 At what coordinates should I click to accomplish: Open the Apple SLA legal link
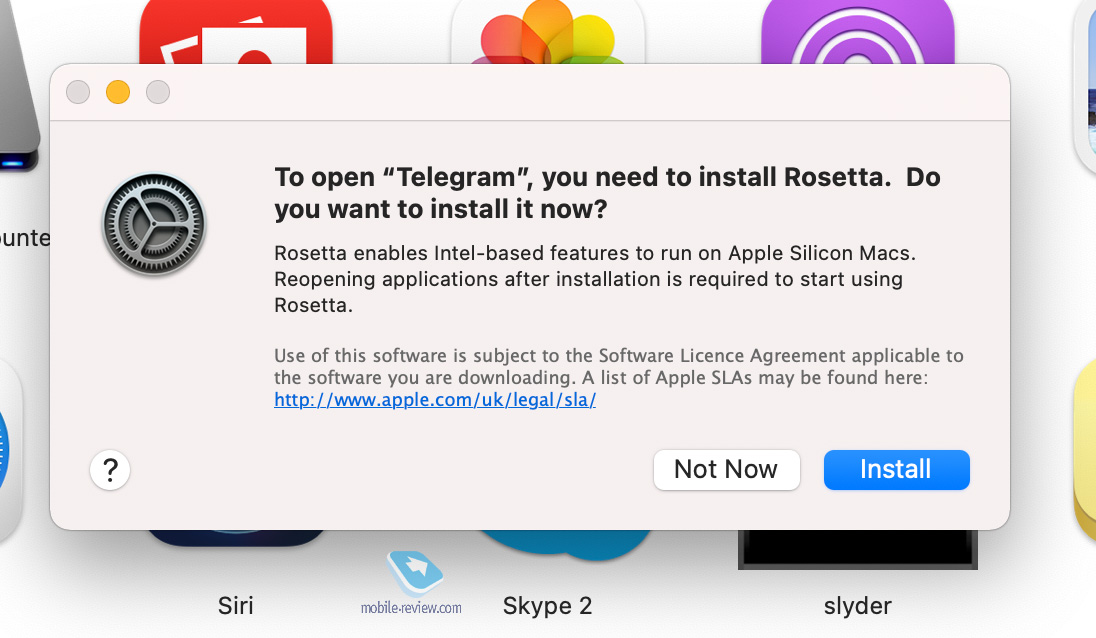coord(435,400)
